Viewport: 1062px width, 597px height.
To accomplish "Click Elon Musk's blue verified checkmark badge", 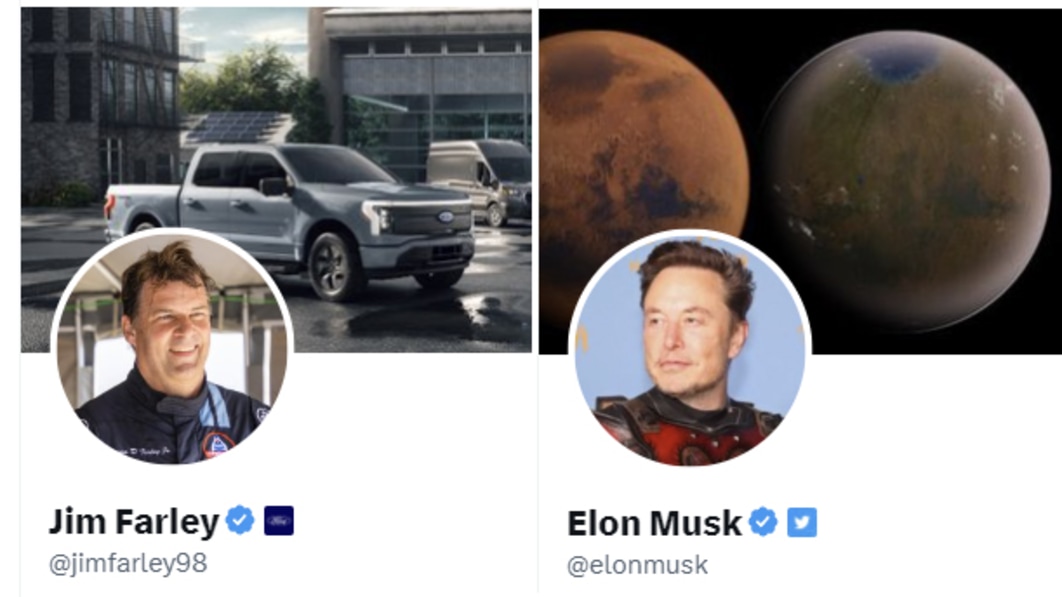I will 763,522.
